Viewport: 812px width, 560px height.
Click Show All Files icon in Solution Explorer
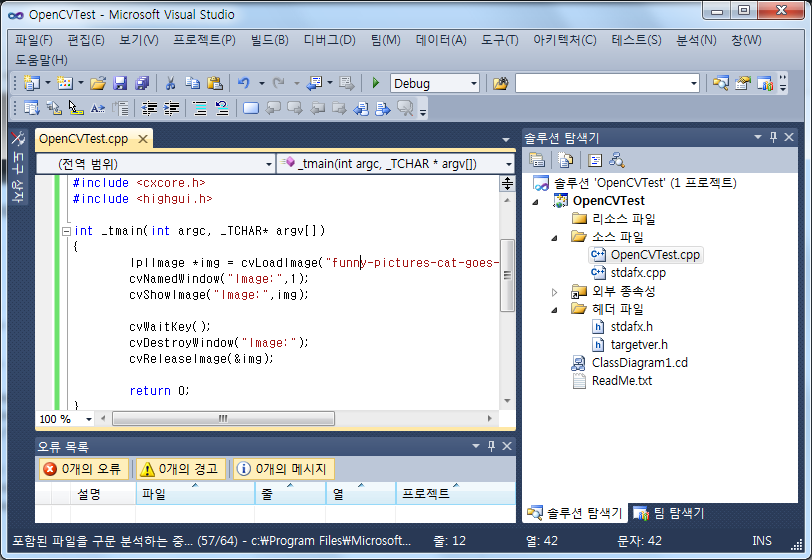(x=566, y=159)
